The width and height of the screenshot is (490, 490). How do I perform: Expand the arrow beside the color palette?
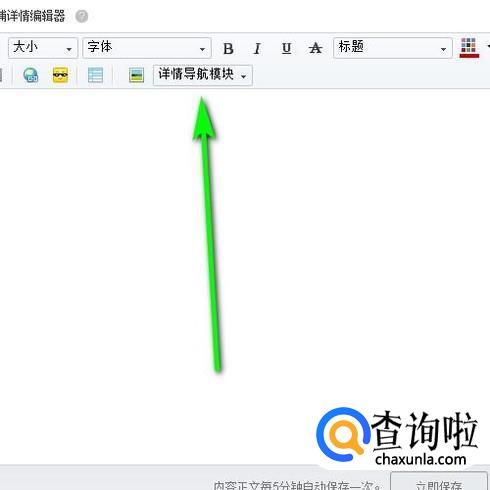(x=488, y=47)
